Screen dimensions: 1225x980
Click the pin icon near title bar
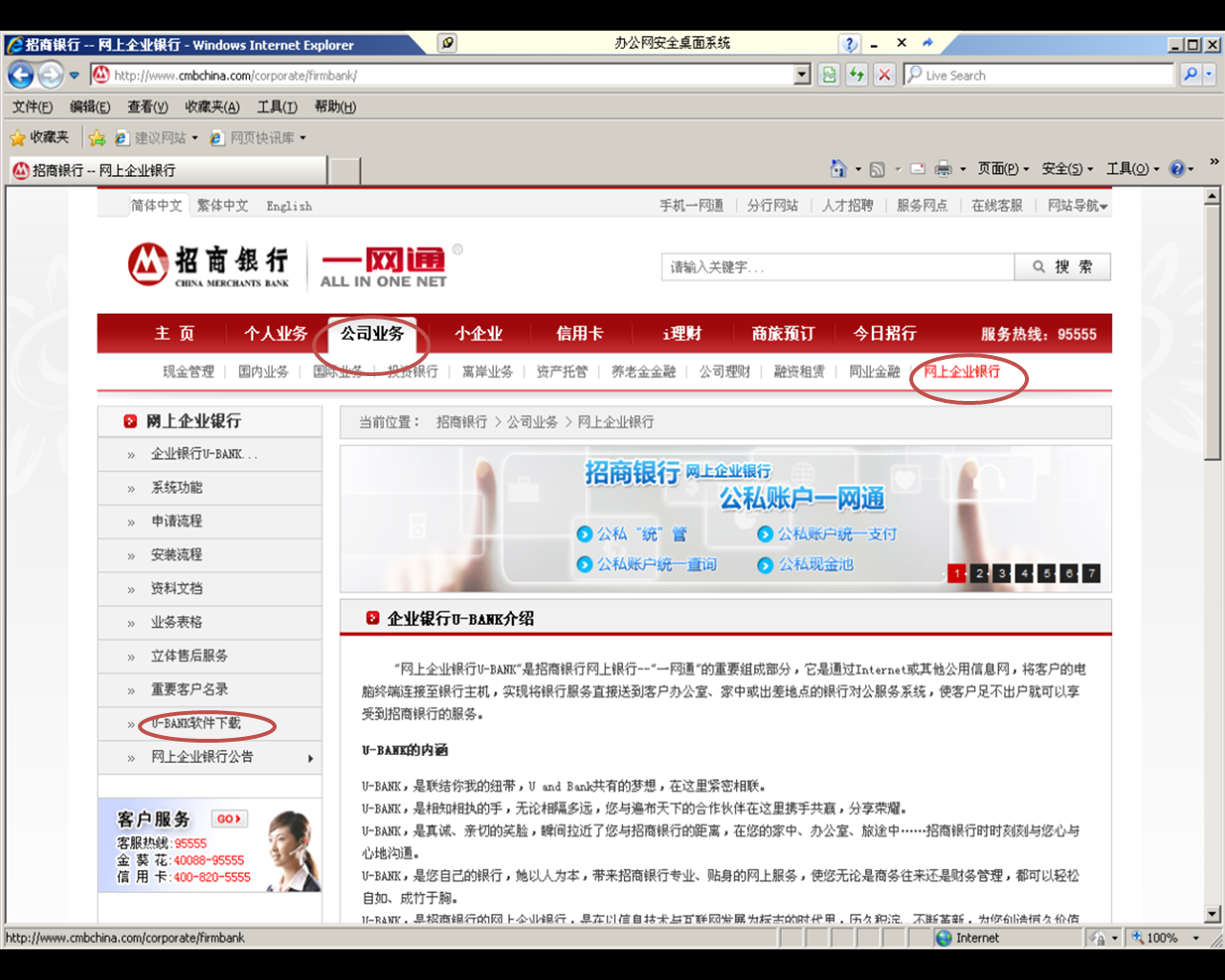(x=447, y=43)
